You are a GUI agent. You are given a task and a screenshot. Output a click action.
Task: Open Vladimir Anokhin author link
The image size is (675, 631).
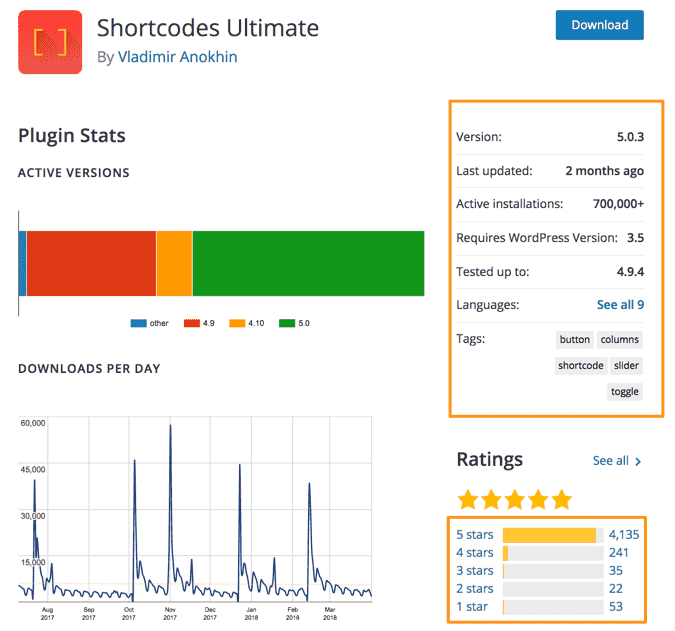[177, 57]
